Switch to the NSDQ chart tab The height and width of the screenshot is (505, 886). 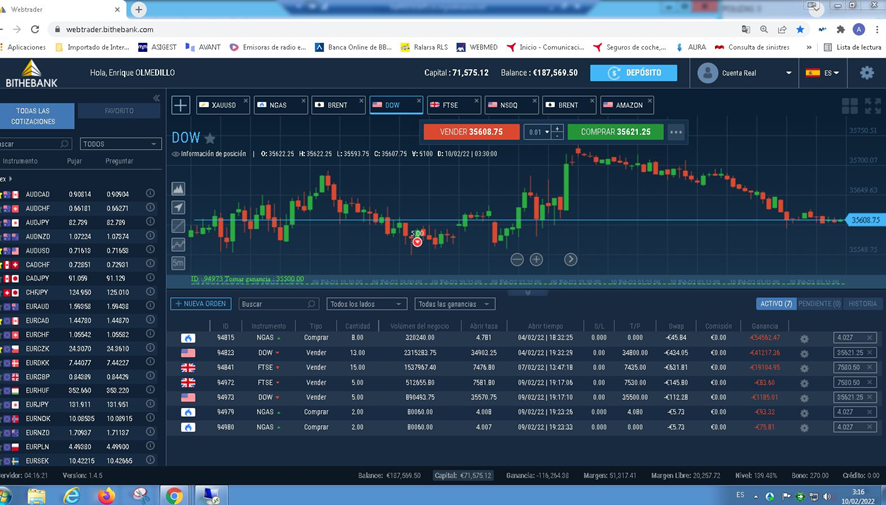[x=511, y=105]
